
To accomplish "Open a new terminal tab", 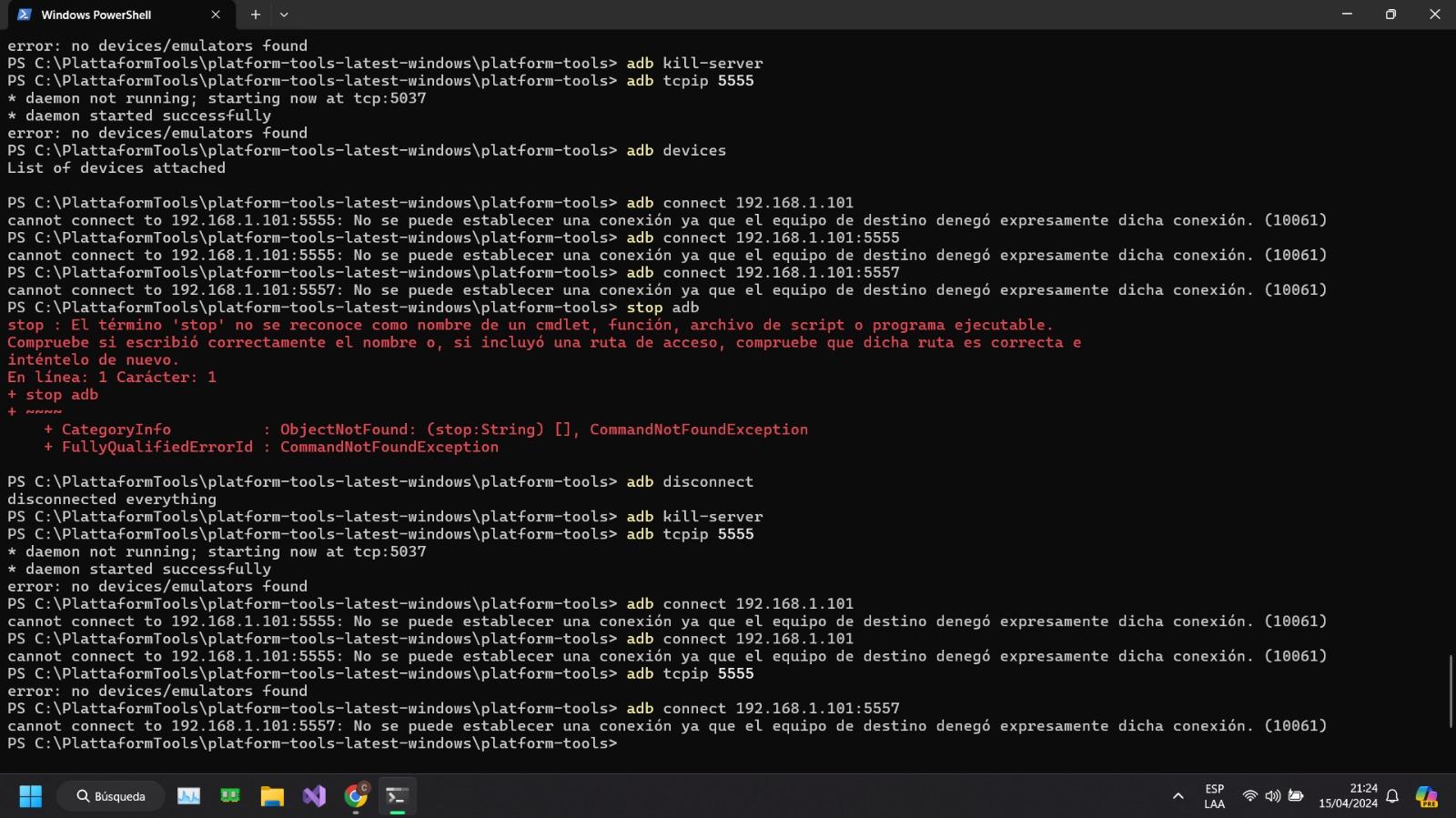I will pyautogui.click(x=256, y=15).
